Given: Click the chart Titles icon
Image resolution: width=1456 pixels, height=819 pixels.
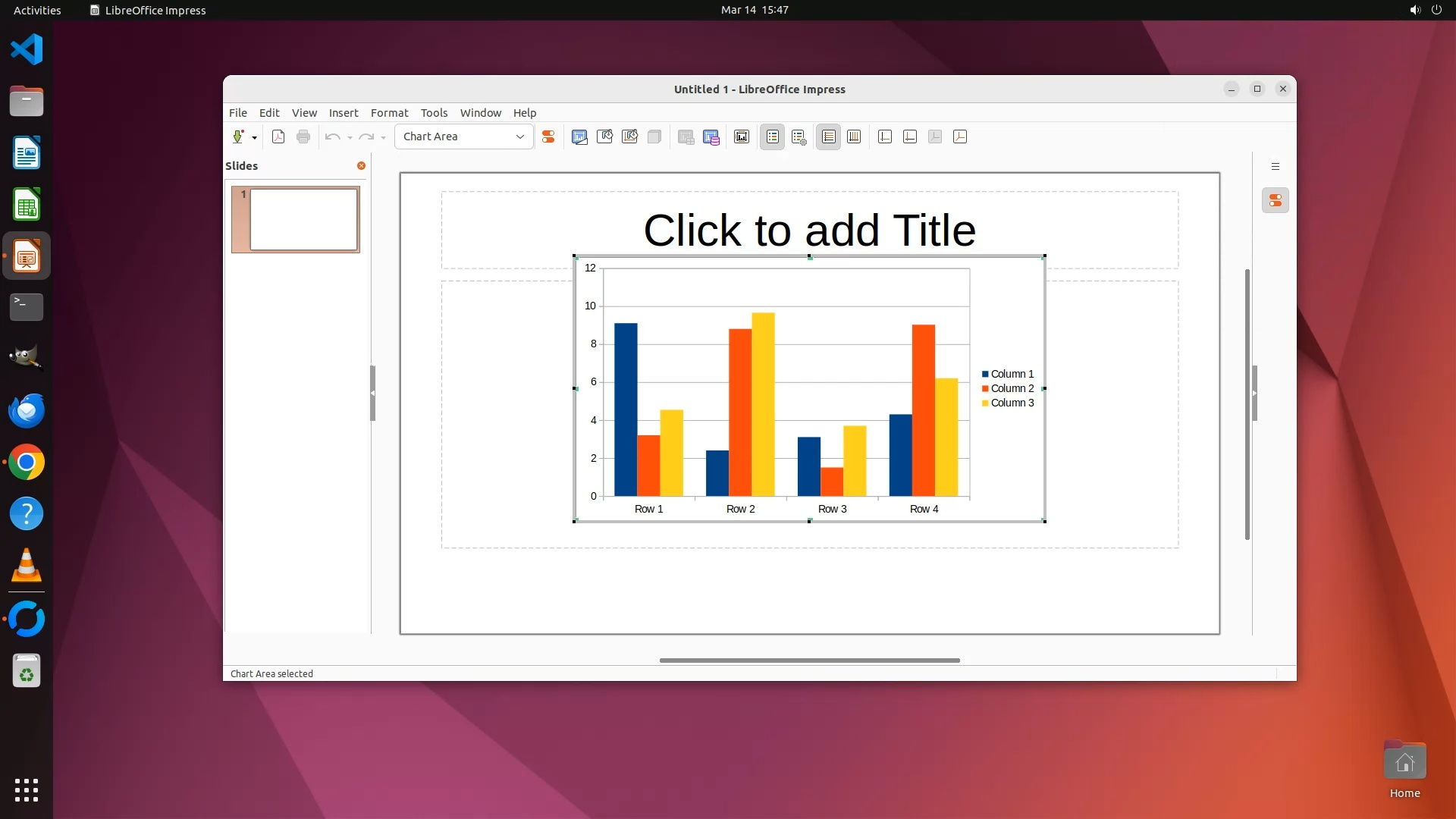Looking at the screenshot, I should [x=742, y=136].
